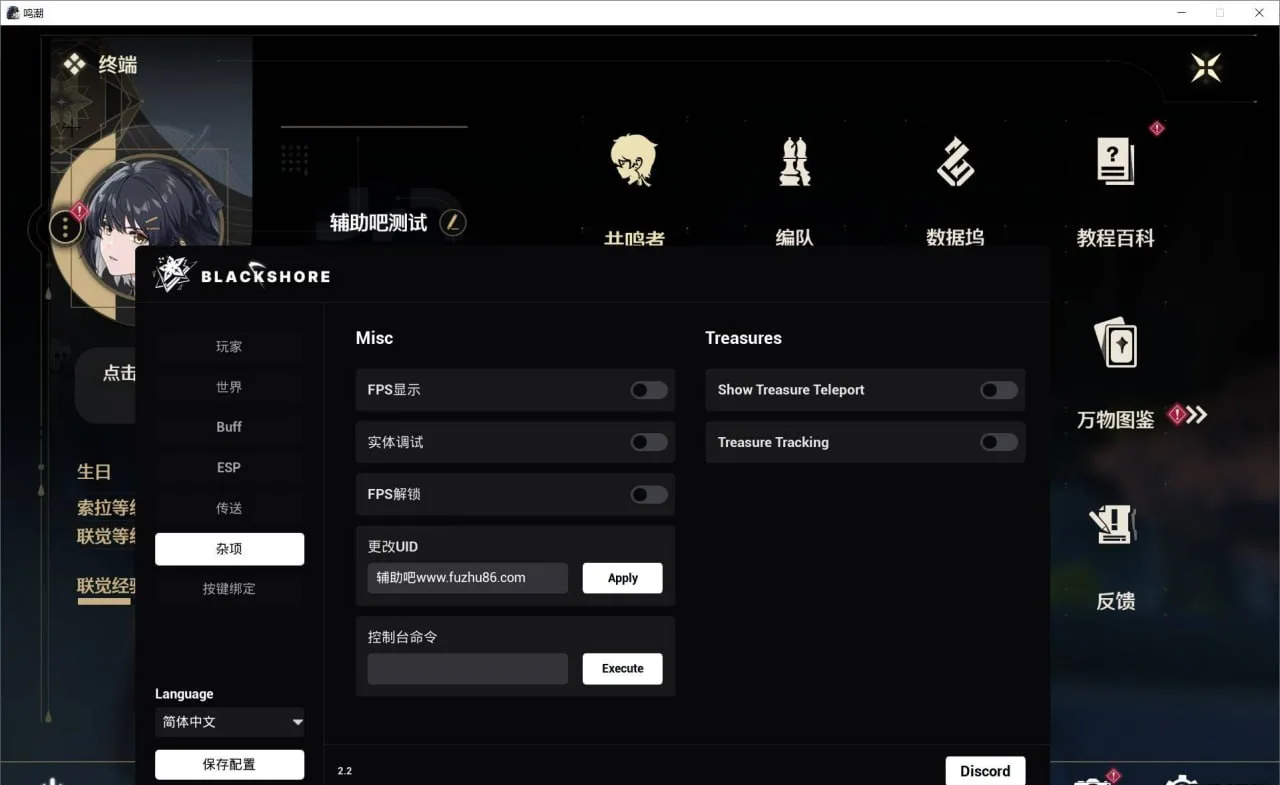Enable the Treasure Tracking switch

tap(999, 442)
